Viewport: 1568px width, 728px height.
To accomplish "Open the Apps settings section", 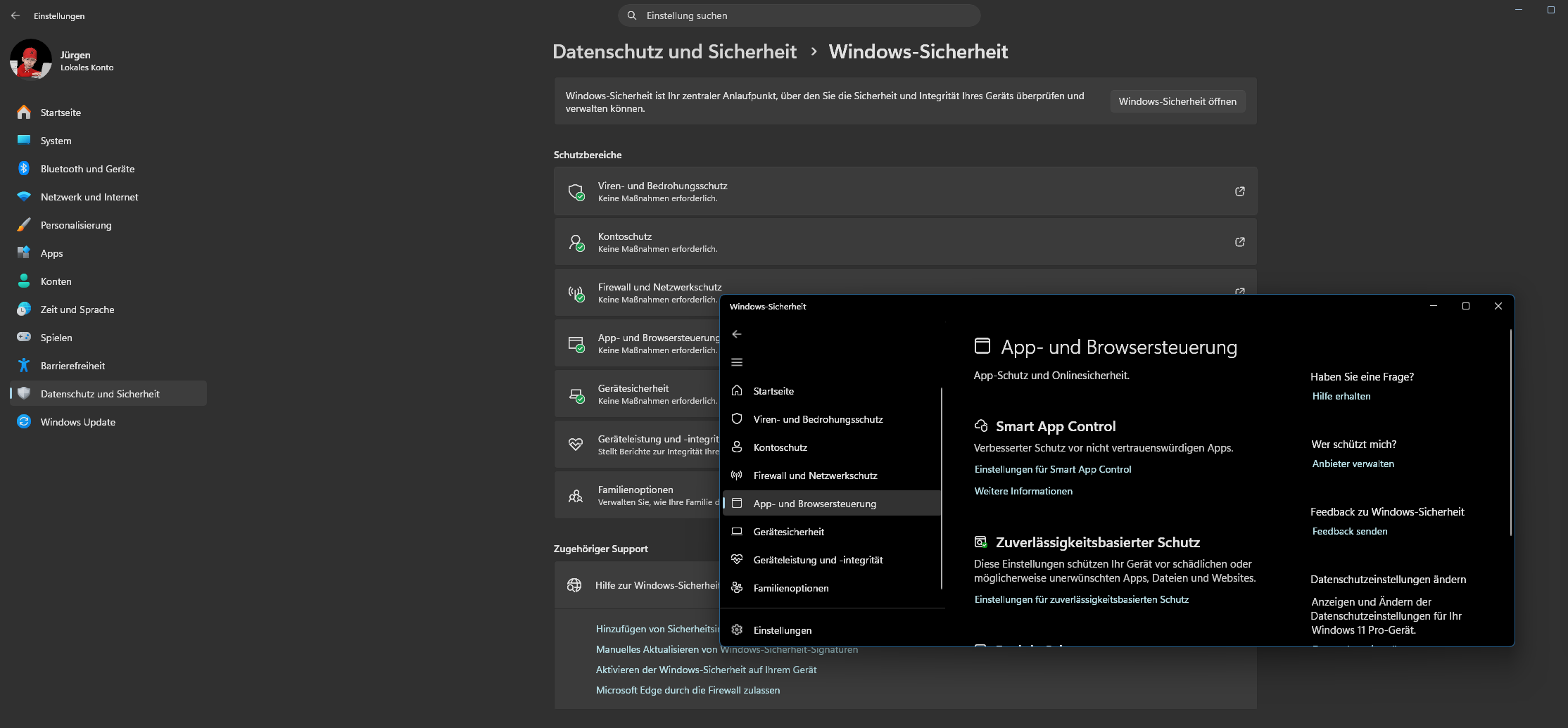I will [x=108, y=253].
